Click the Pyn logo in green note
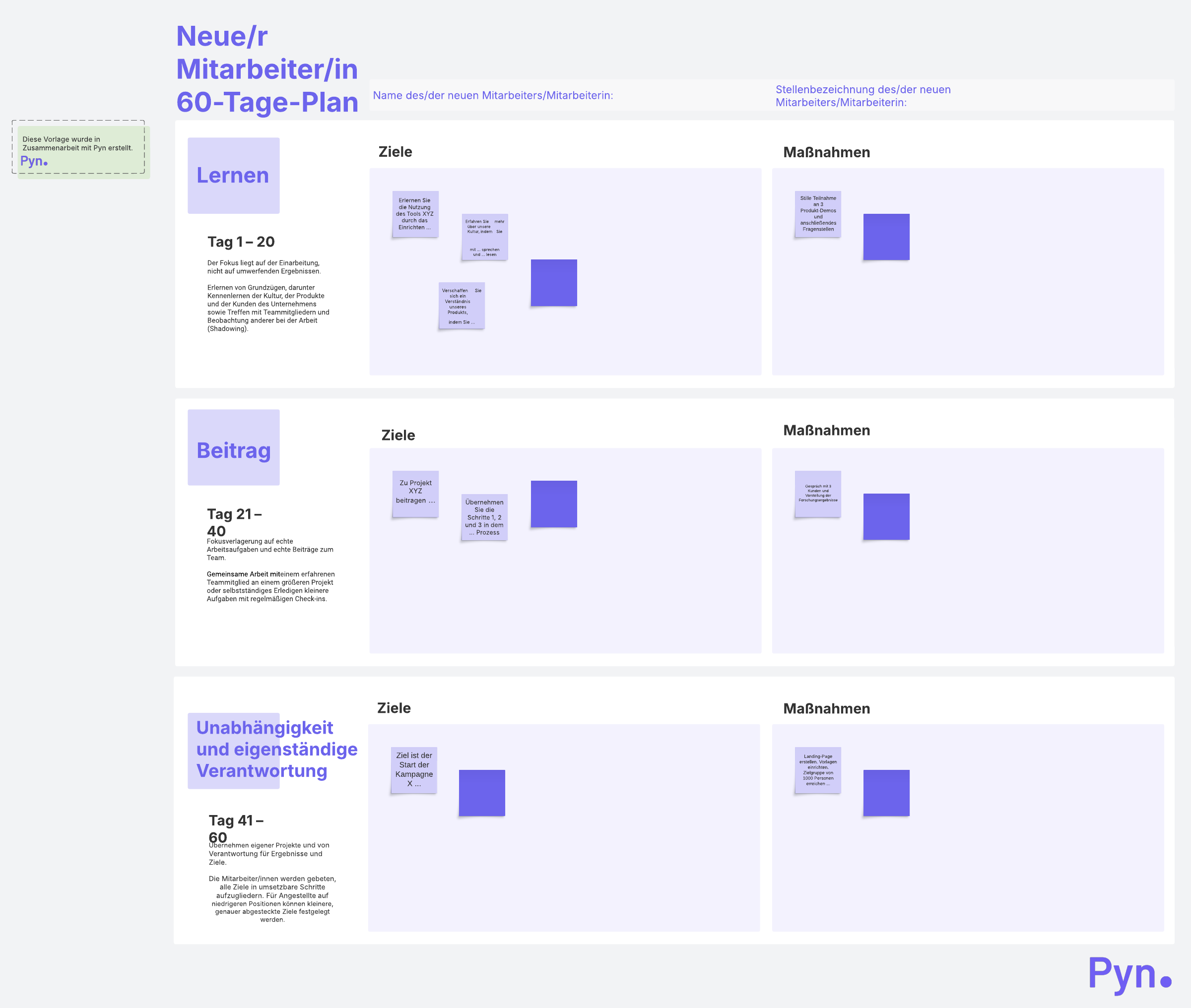 click(x=34, y=161)
